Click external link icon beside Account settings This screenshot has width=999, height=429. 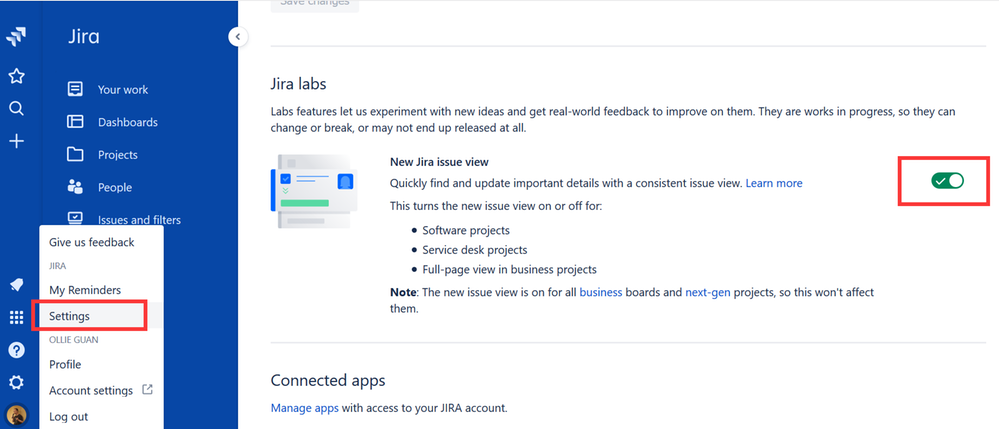tap(147, 389)
